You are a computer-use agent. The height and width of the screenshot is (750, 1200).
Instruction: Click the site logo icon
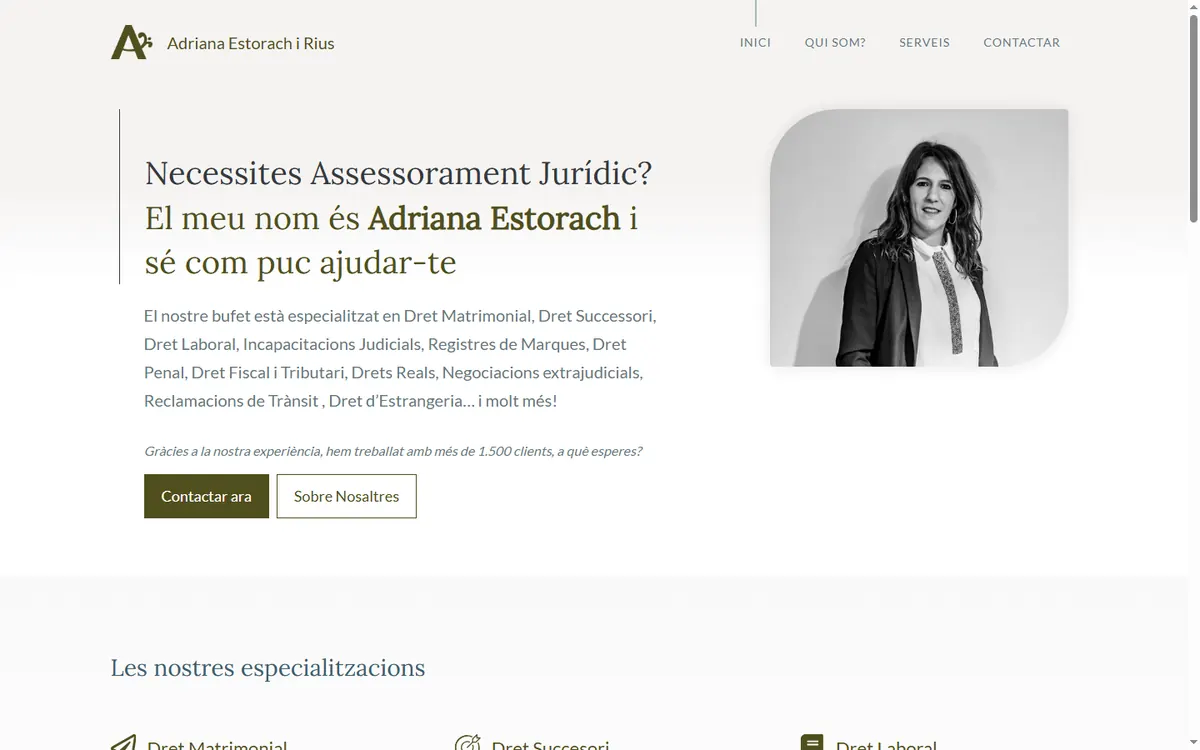131,42
